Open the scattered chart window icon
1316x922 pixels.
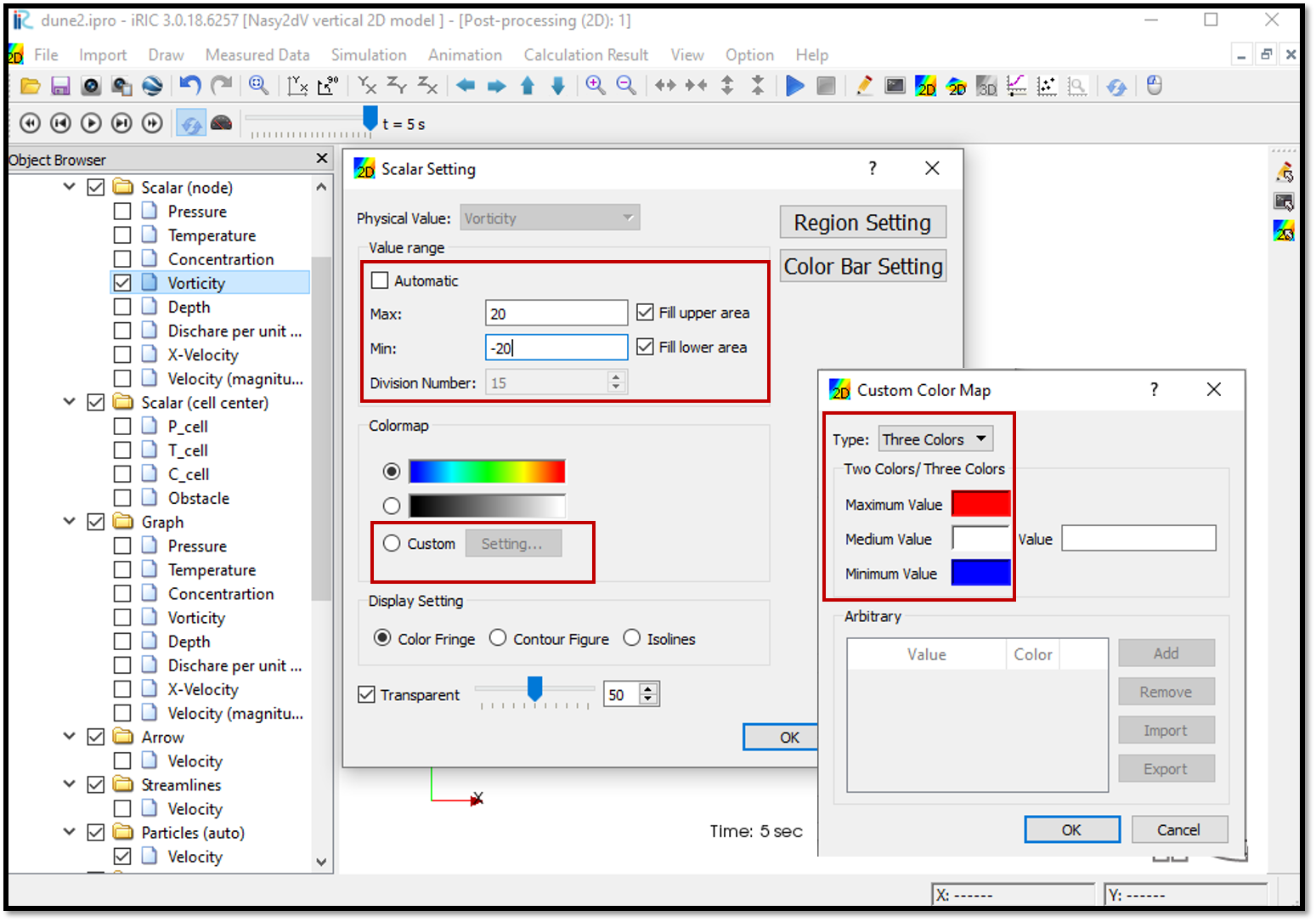coord(1047,86)
